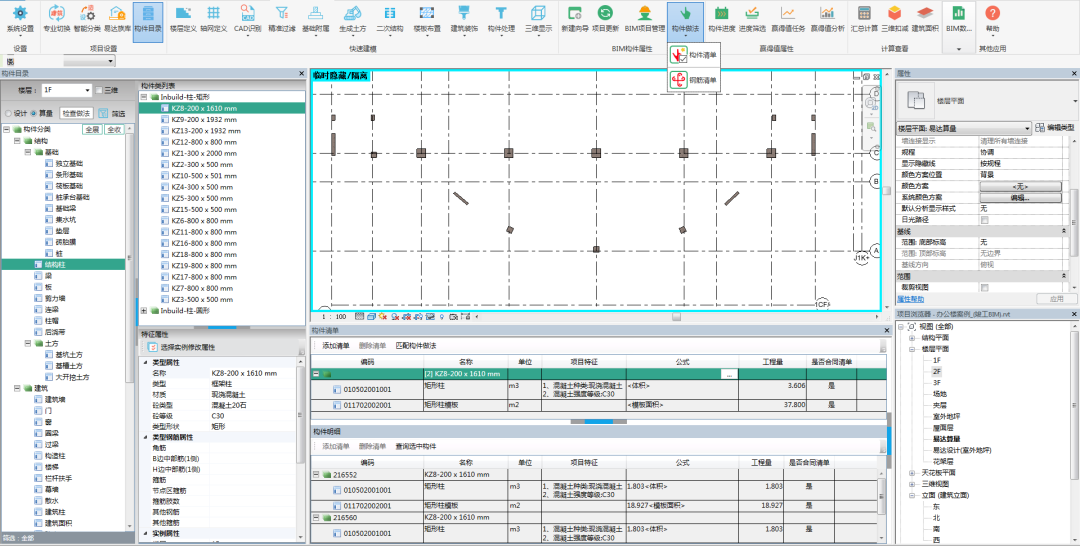This screenshot has width=1080, height=546.
Task: Enable the 三维 checkbox
Action: coord(99,91)
